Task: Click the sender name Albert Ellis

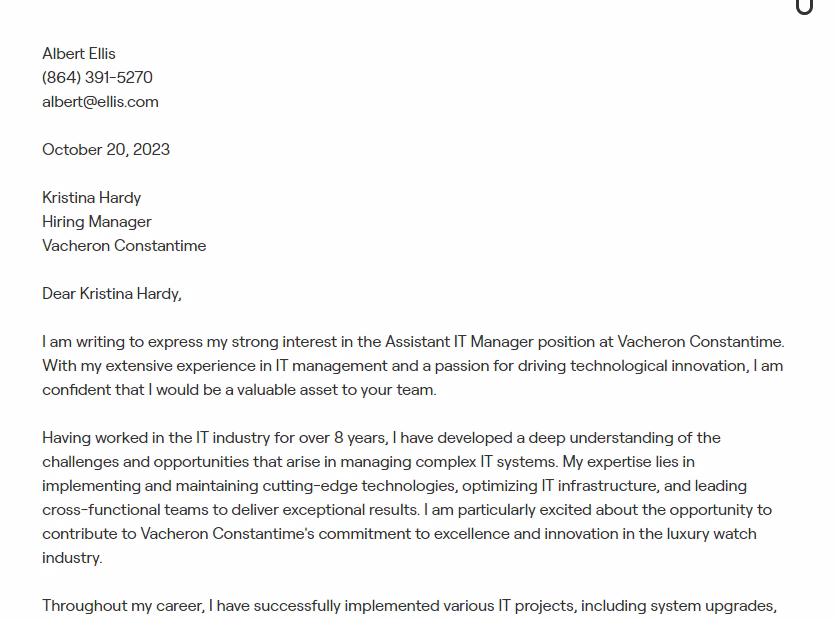Action: (79, 54)
